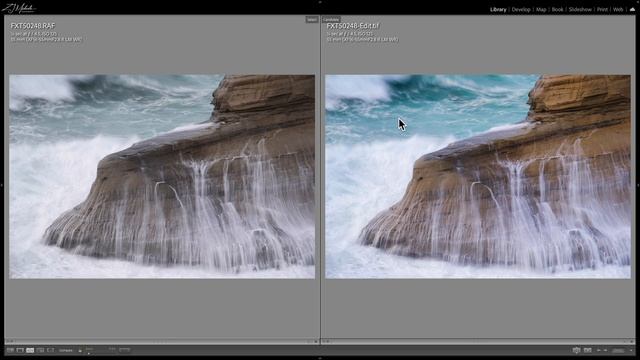Click the identity plate signature logo
Viewport: 640px width, 360px height.
[19, 8]
